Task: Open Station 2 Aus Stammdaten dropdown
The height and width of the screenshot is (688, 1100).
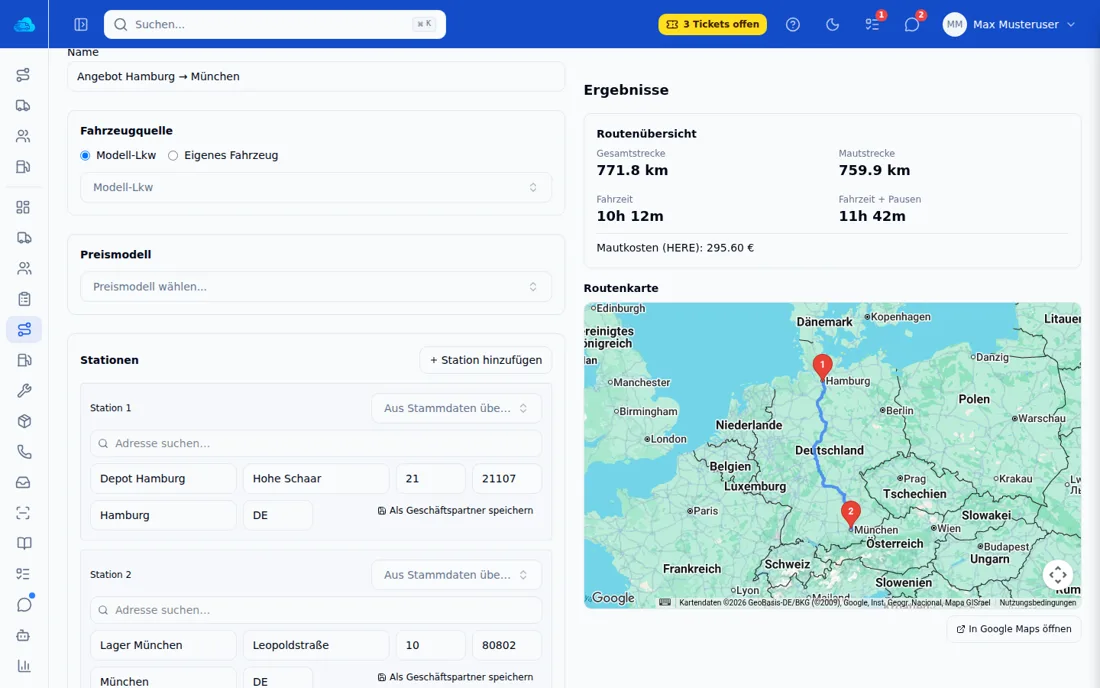Action: (456, 575)
